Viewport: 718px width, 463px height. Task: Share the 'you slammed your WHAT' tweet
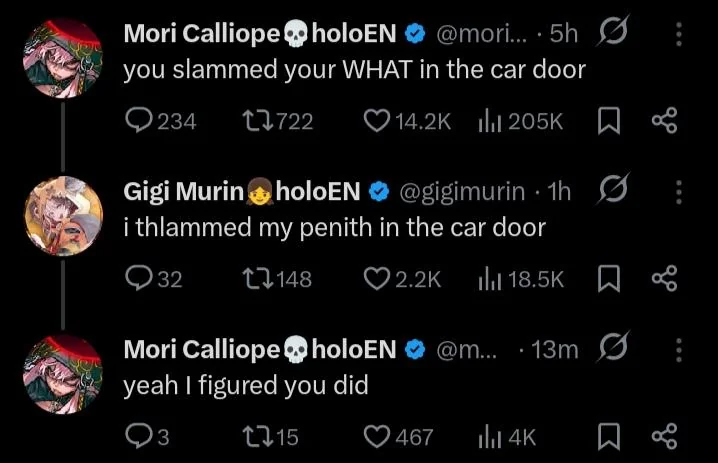coord(664,120)
